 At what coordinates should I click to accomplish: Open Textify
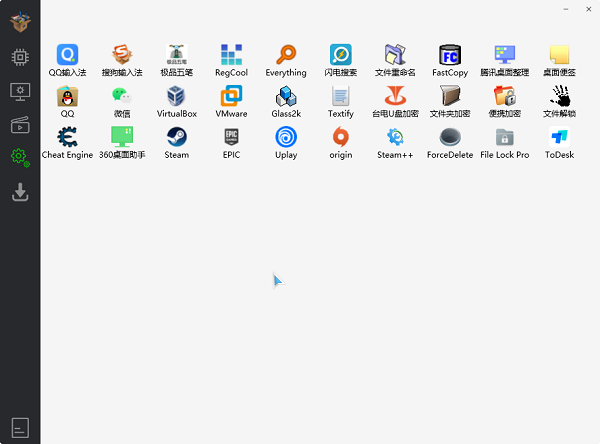(x=341, y=101)
